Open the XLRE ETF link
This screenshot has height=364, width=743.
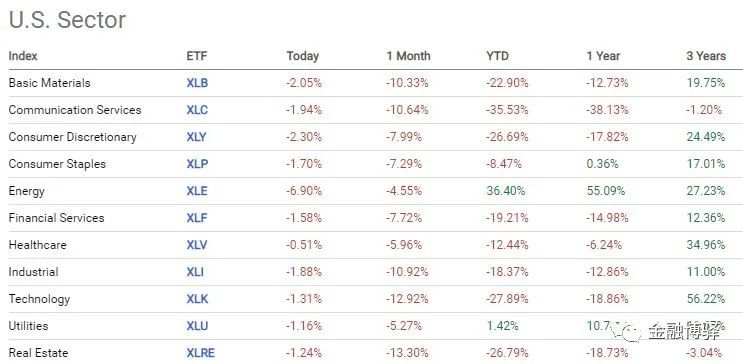[x=200, y=353]
